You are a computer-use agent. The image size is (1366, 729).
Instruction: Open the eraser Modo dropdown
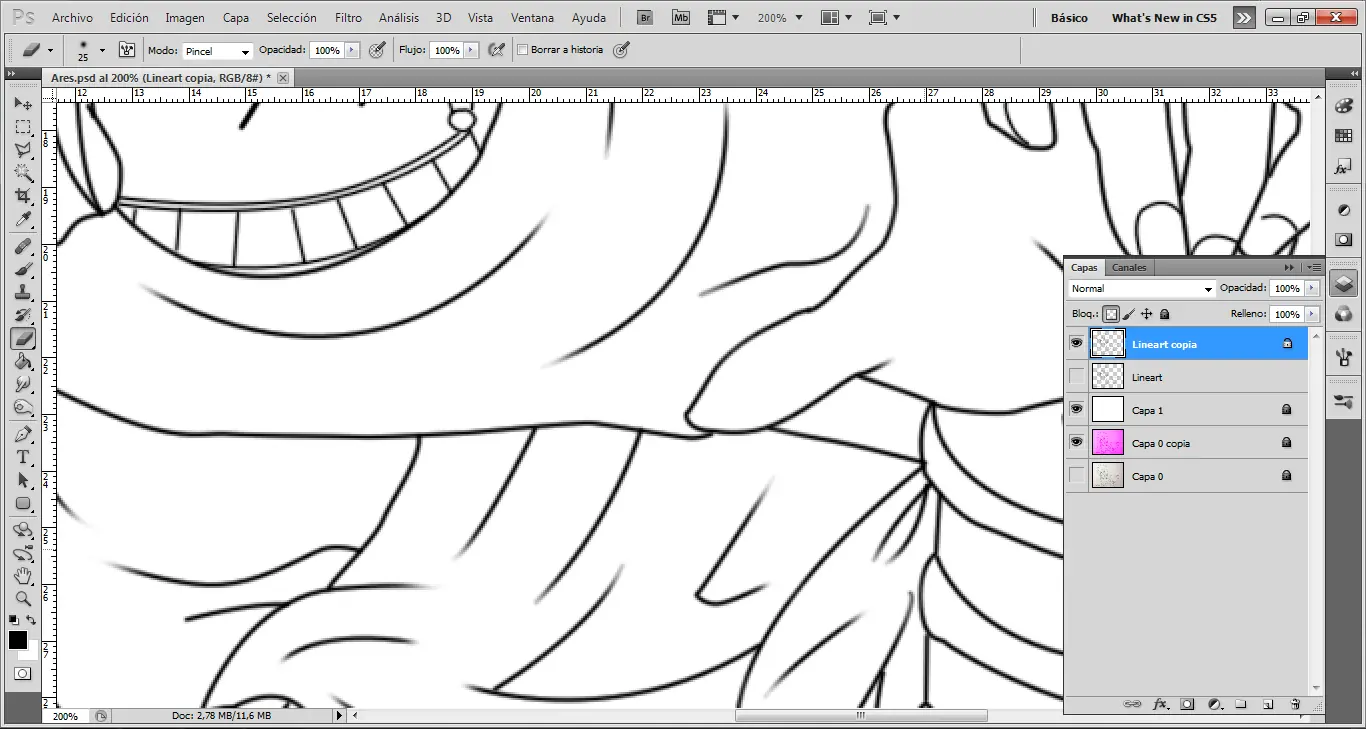tap(217, 51)
